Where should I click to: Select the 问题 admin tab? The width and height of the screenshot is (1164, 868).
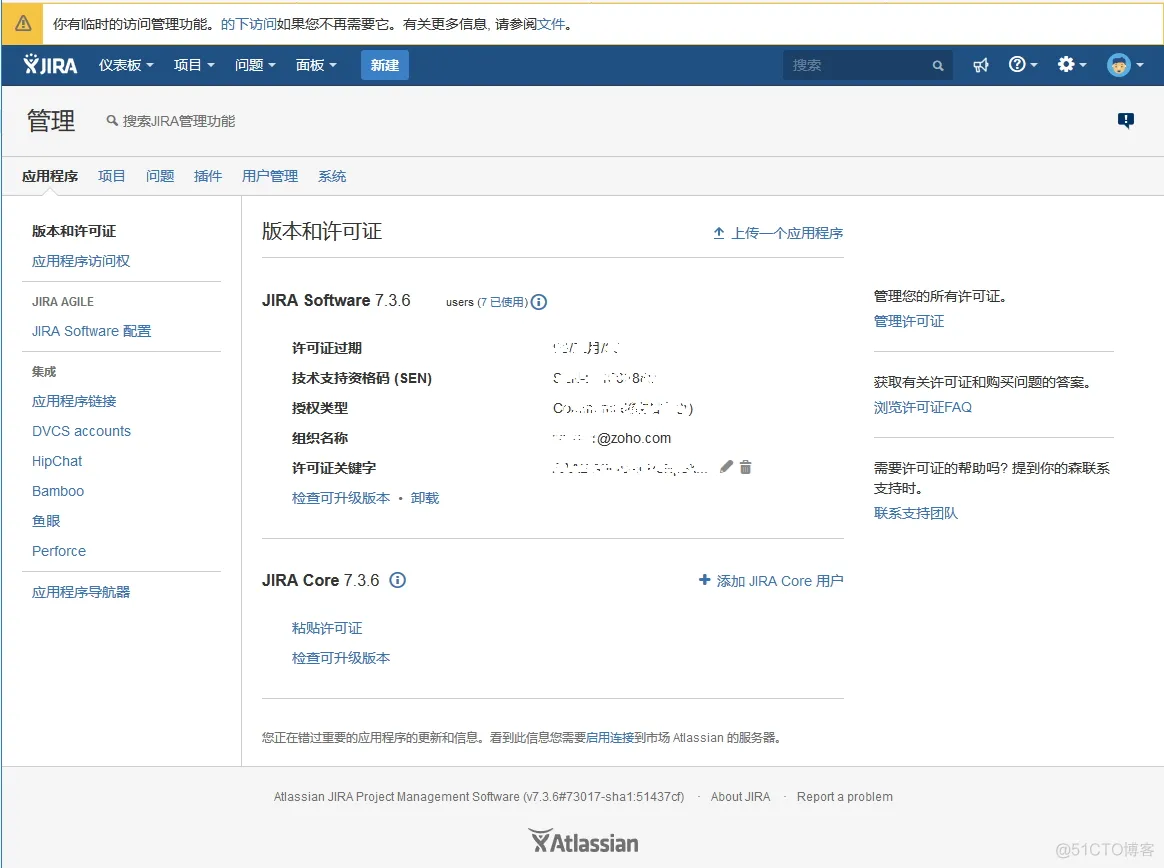(160, 176)
